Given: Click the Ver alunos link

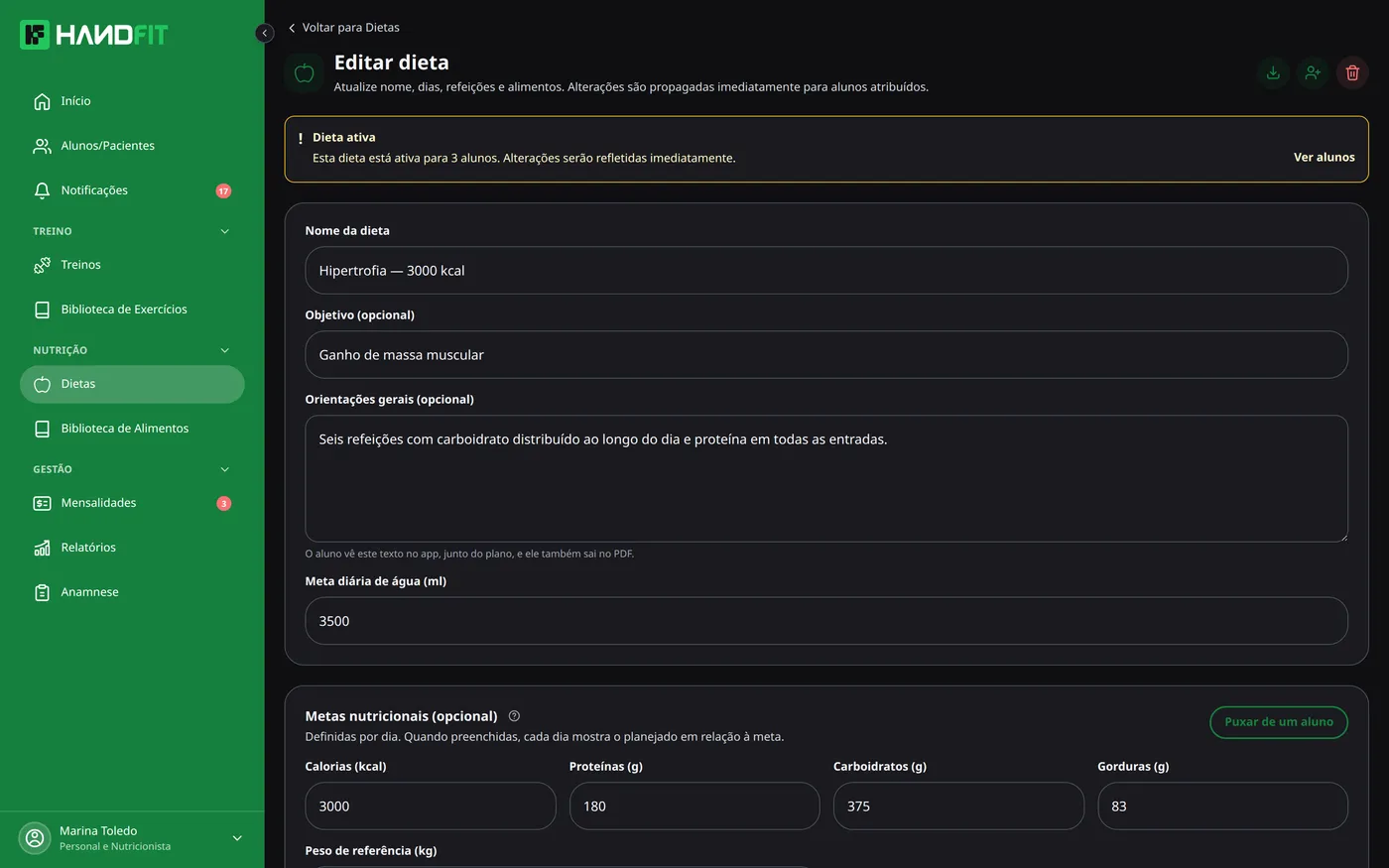Looking at the screenshot, I should coord(1324,158).
